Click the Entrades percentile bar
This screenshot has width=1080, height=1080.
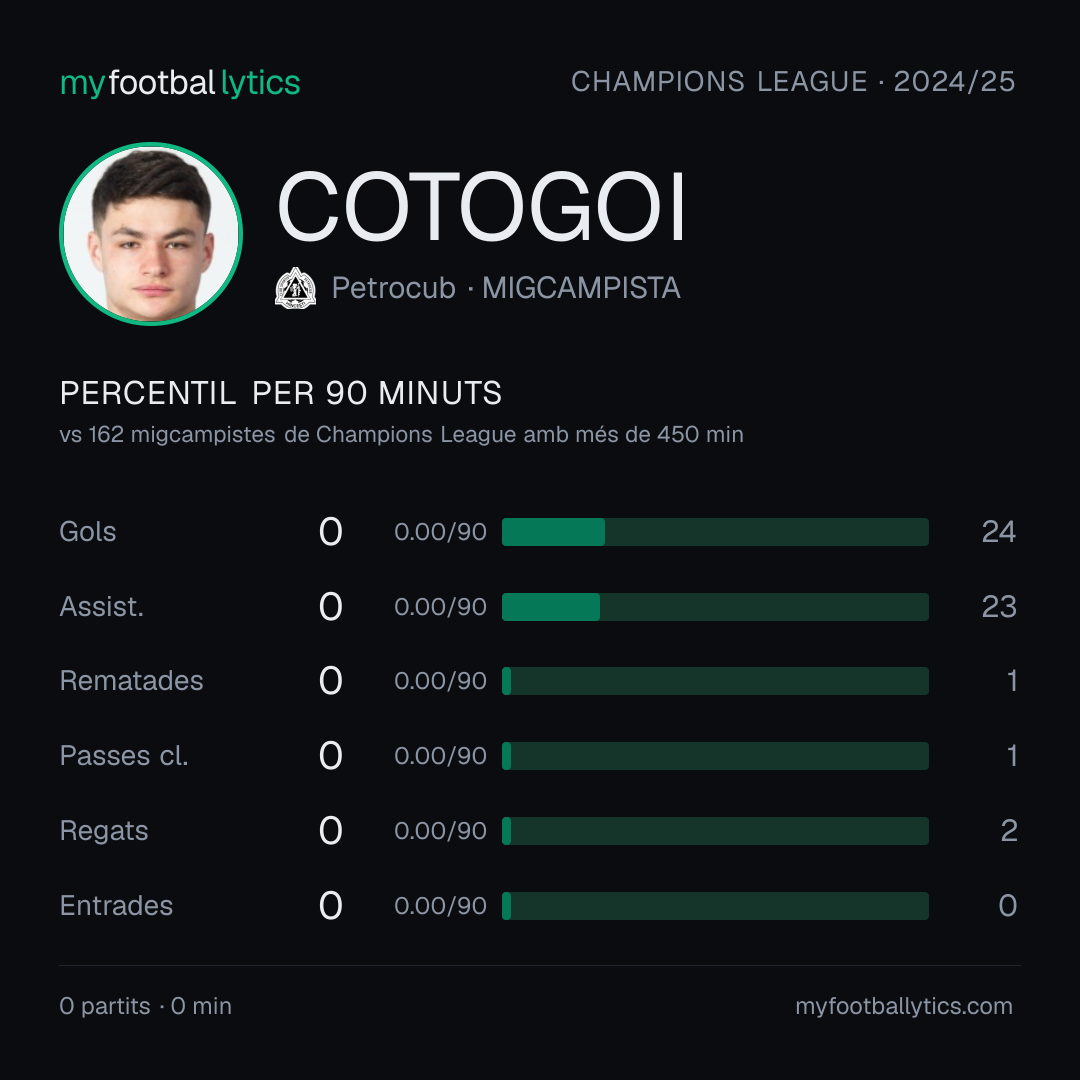(x=715, y=906)
